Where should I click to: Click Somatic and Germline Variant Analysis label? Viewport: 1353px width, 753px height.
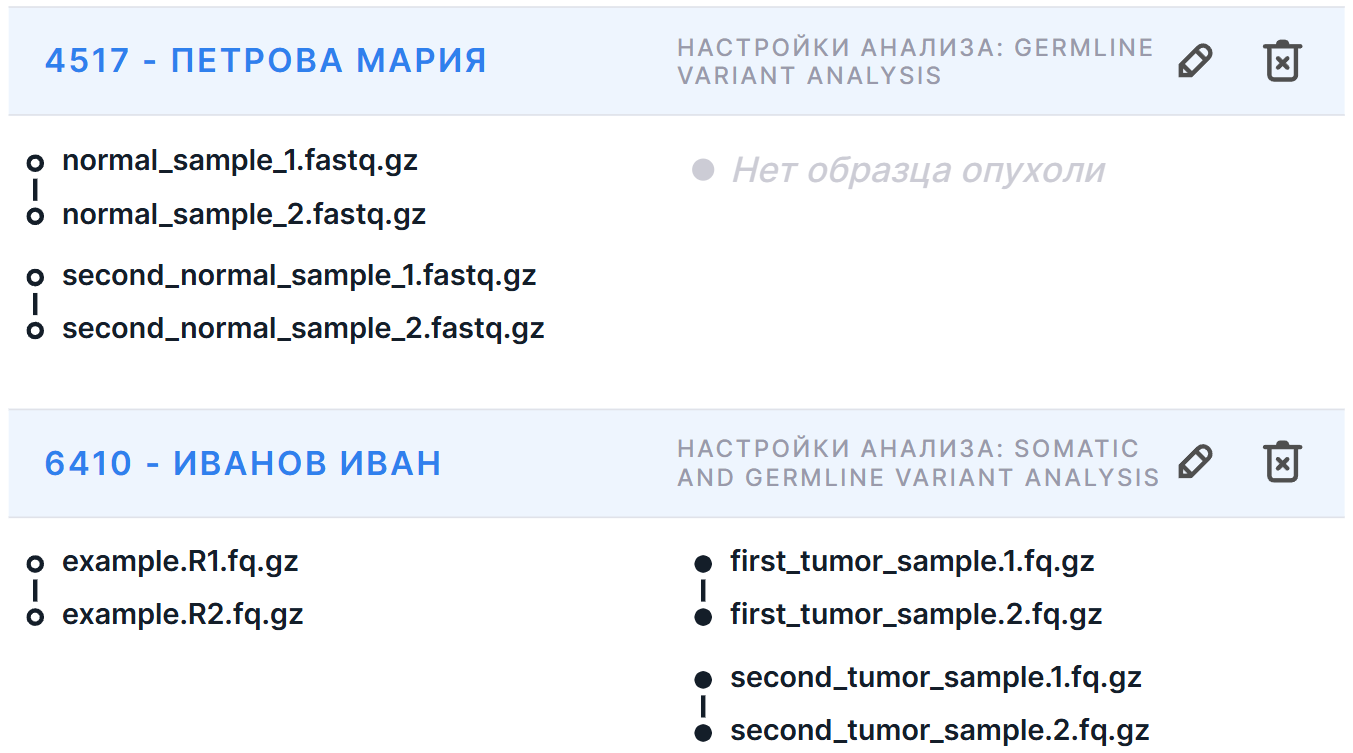[x=917, y=463]
